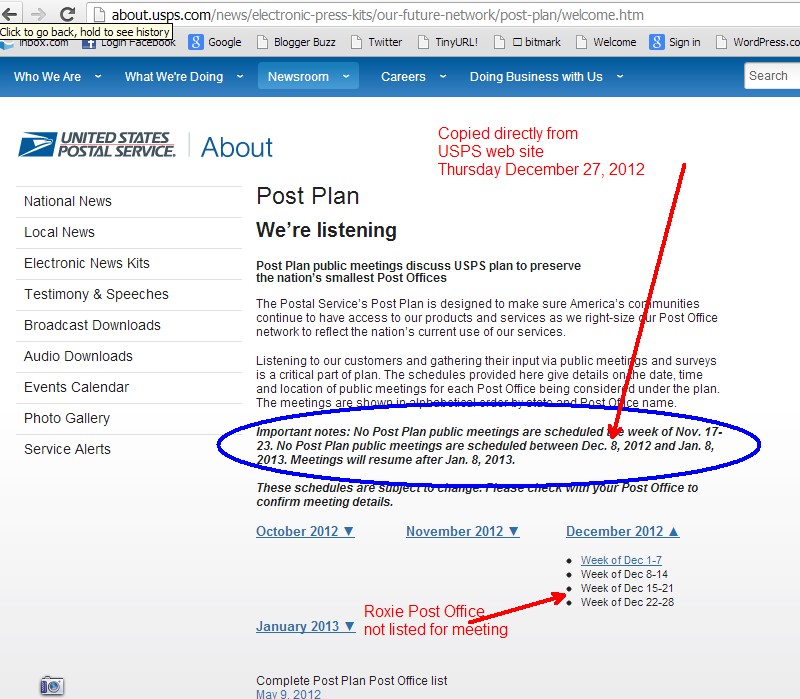
Task: Expand the January 2013 schedule list
Action: (306, 626)
